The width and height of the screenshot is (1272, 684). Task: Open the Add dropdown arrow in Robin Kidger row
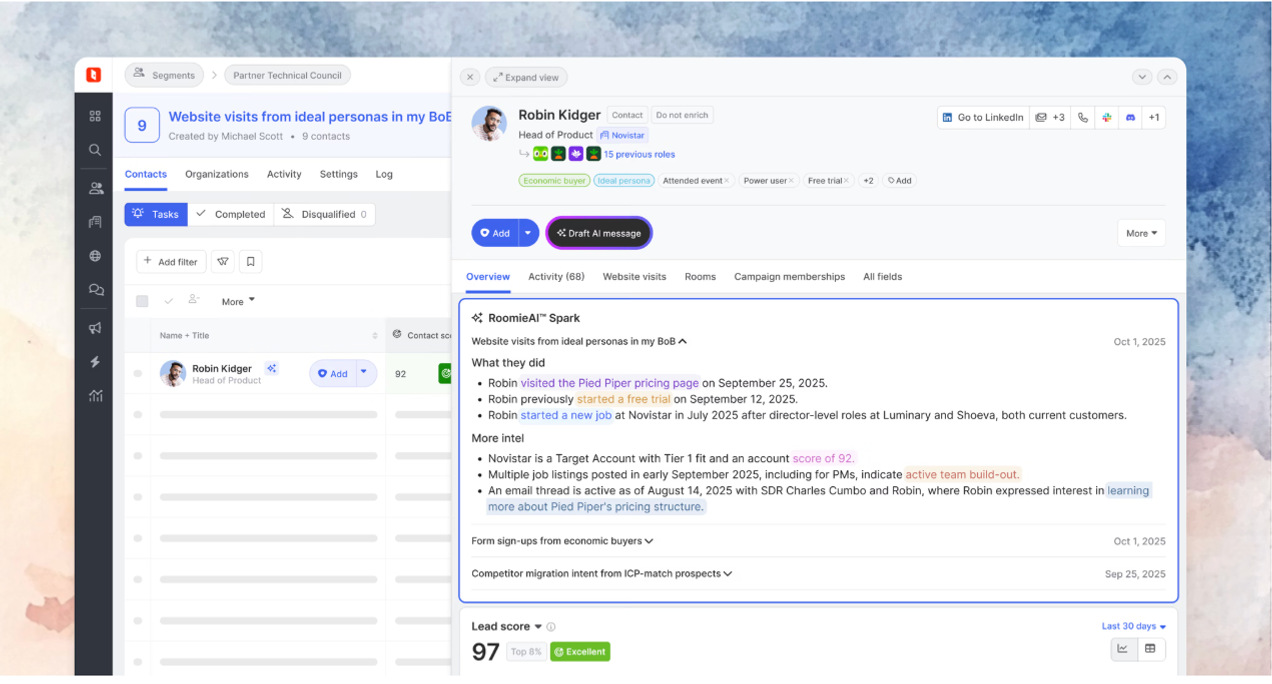point(364,373)
